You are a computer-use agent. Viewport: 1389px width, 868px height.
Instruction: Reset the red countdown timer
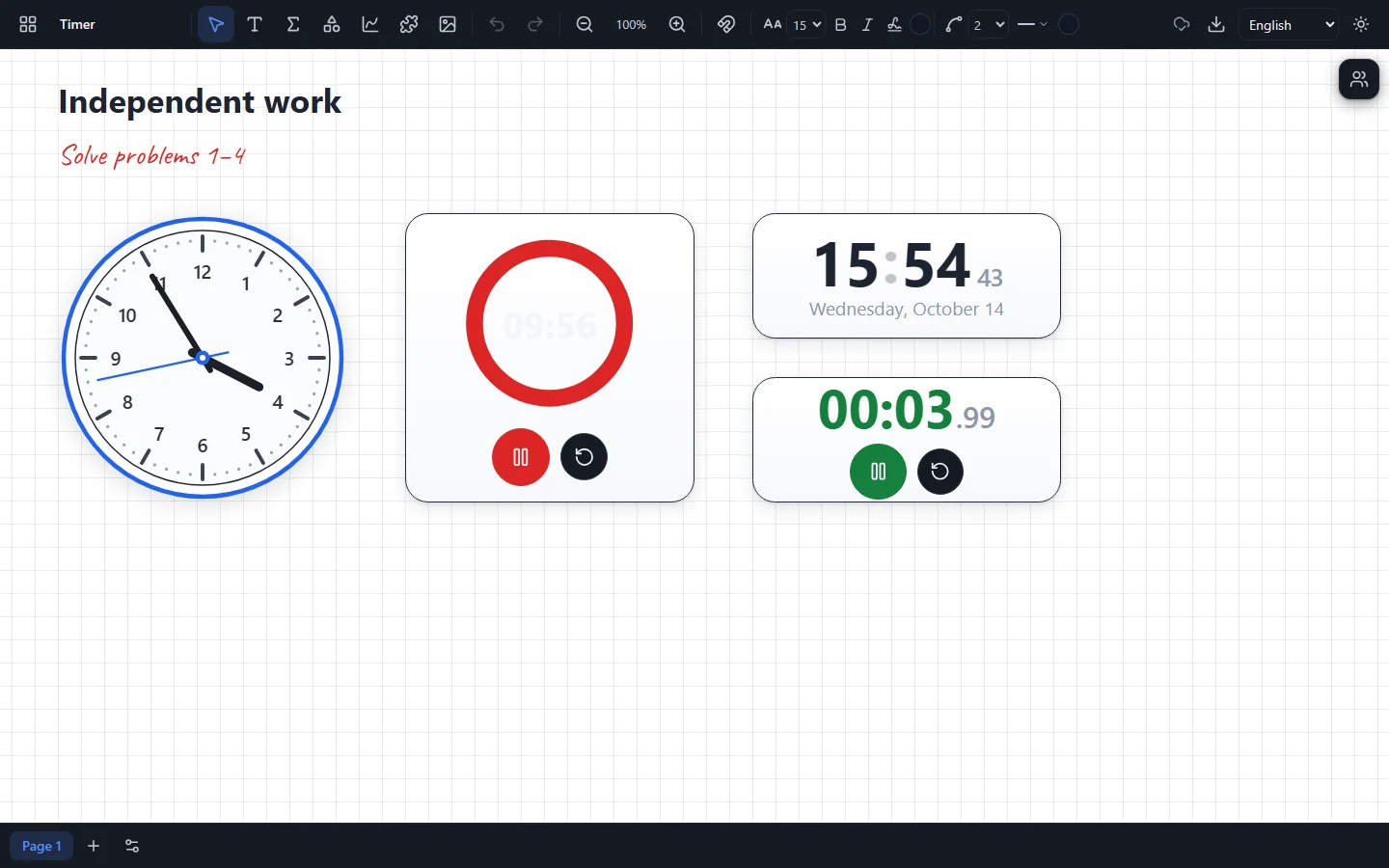(585, 457)
